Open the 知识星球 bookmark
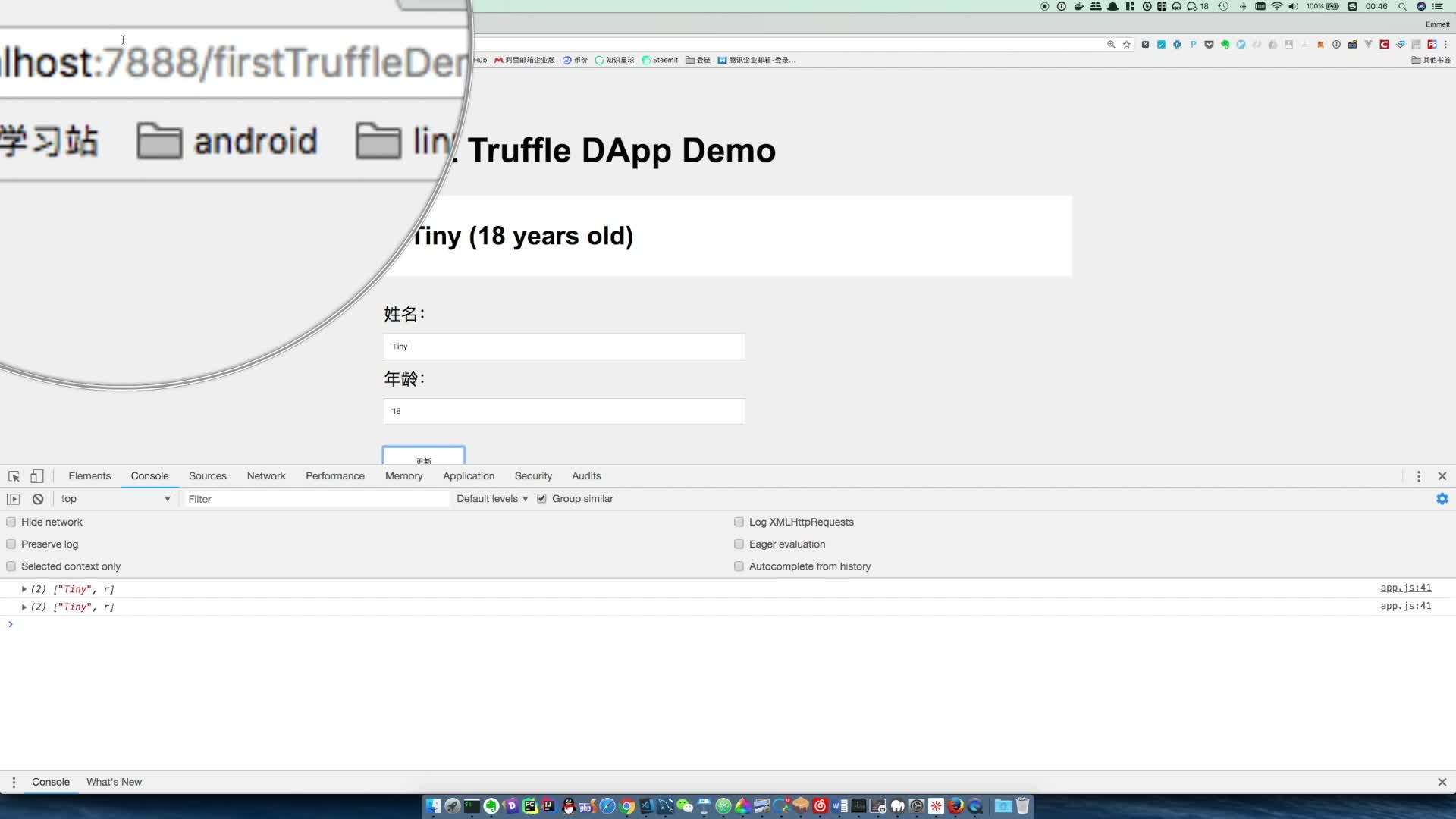Image resolution: width=1456 pixels, height=819 pixels. [614, 60]
